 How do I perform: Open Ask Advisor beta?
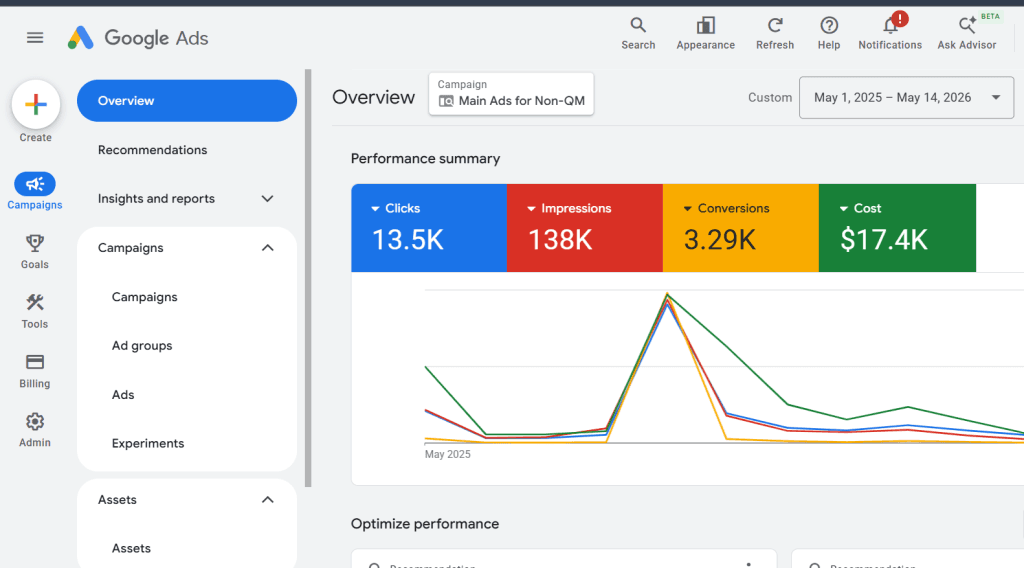coord(967,33)
